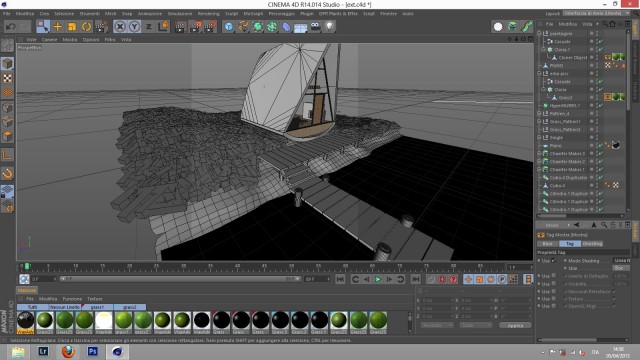Select the white material swatch
The image size is (640, 360).
[104, 321]
